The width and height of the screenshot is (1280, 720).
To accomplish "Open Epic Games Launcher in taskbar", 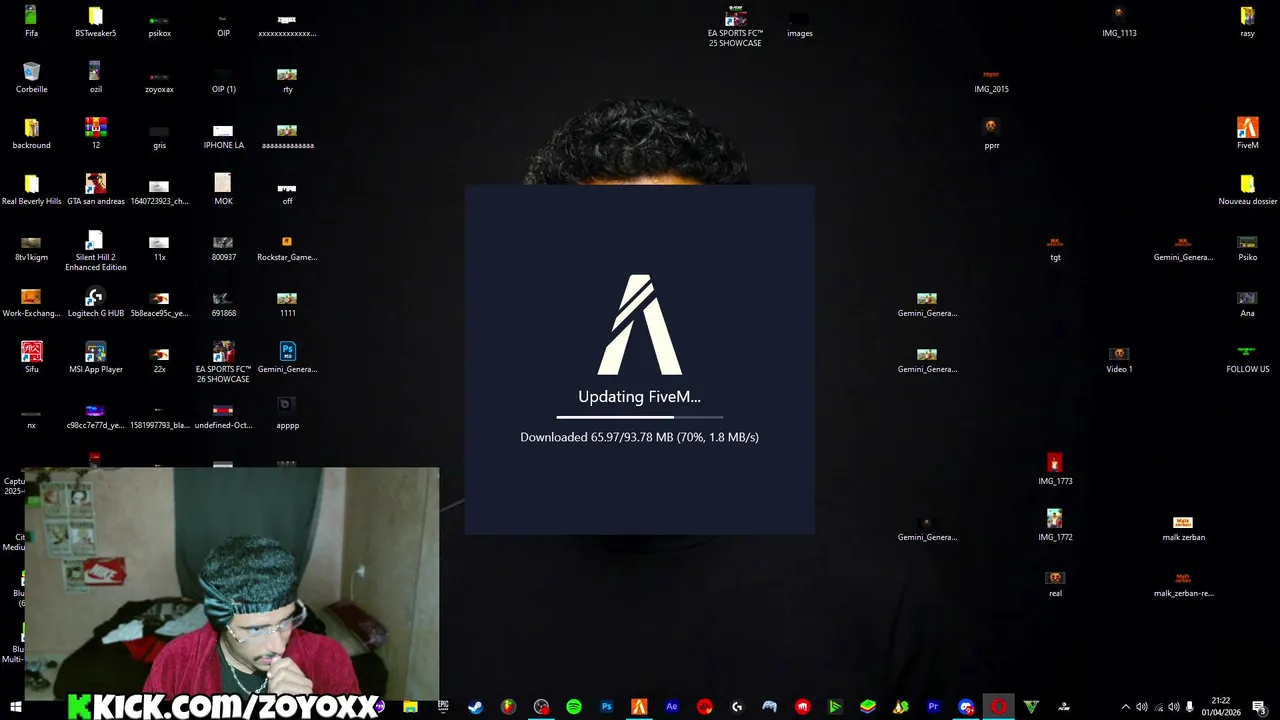I will [x=443, y=706].
